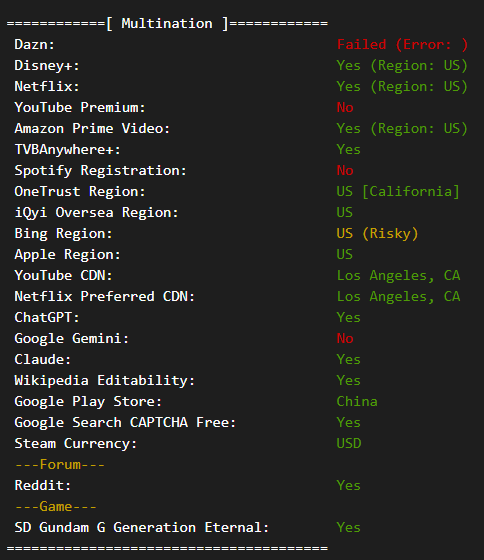Click the Spotify Registration No result
The image size is (484, 560).
coord(345,171)
